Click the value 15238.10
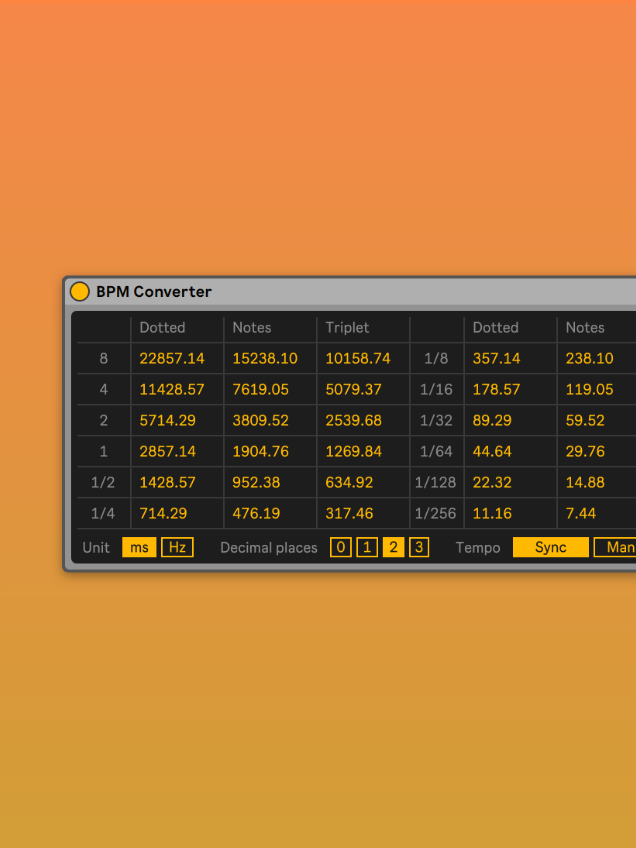 tap(265, 359)
